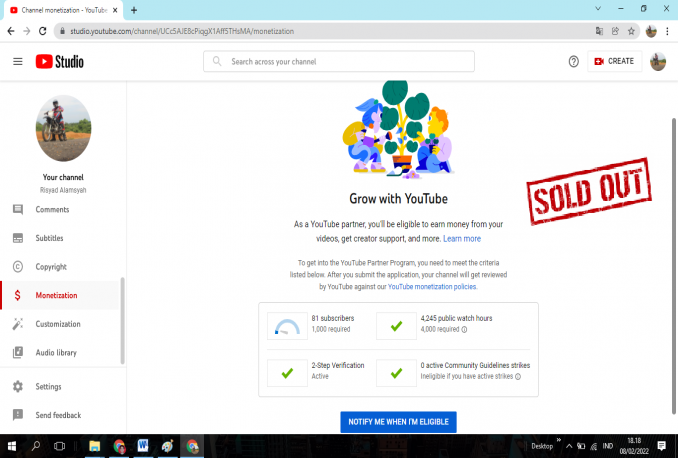Click the CREATE button
The image size is (678, 458).
[614, 62]
